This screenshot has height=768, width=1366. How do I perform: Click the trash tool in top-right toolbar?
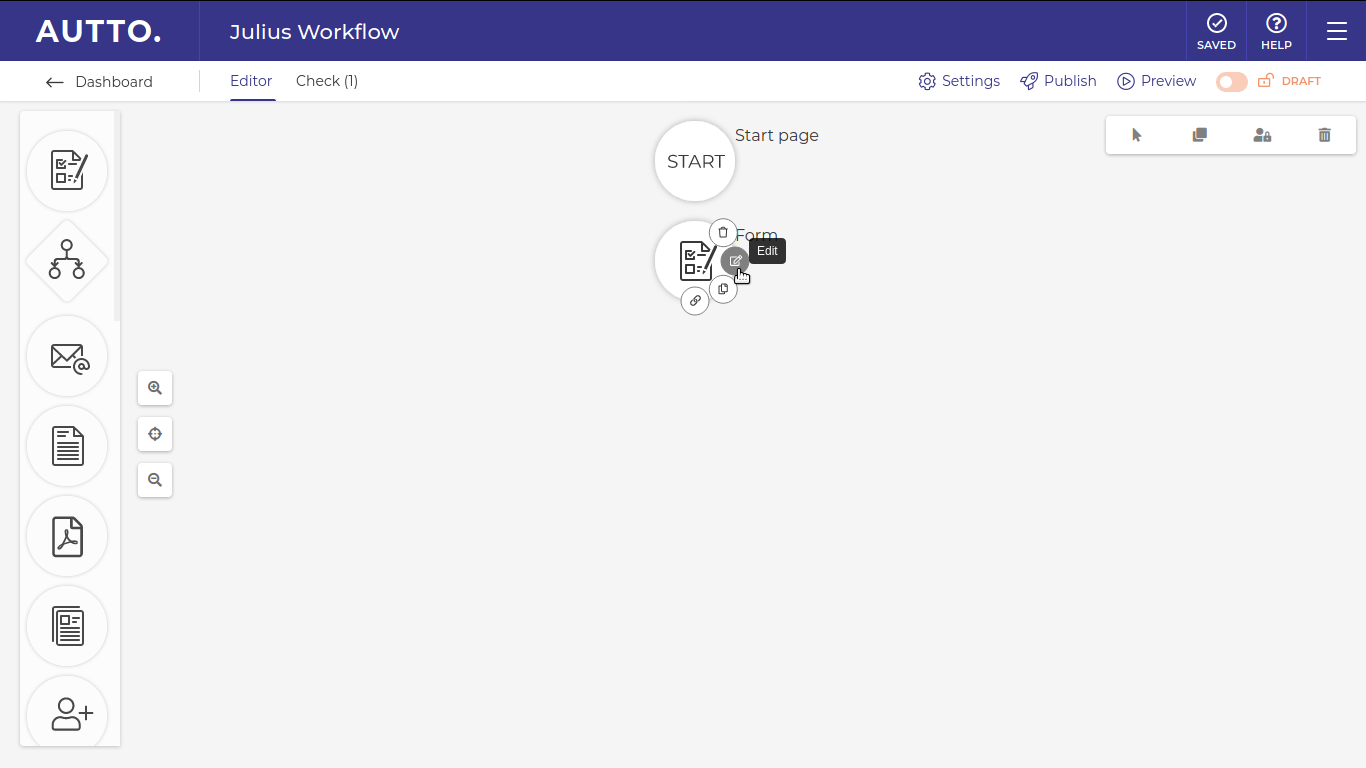[x=1325, y=135]
